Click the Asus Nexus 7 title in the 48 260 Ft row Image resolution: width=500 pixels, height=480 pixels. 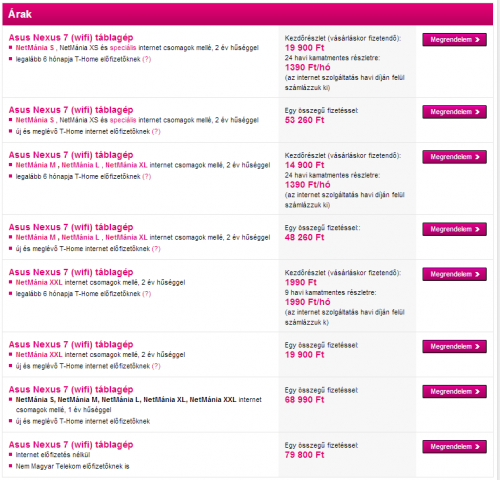pyautogui.click(x=71, y=227)
